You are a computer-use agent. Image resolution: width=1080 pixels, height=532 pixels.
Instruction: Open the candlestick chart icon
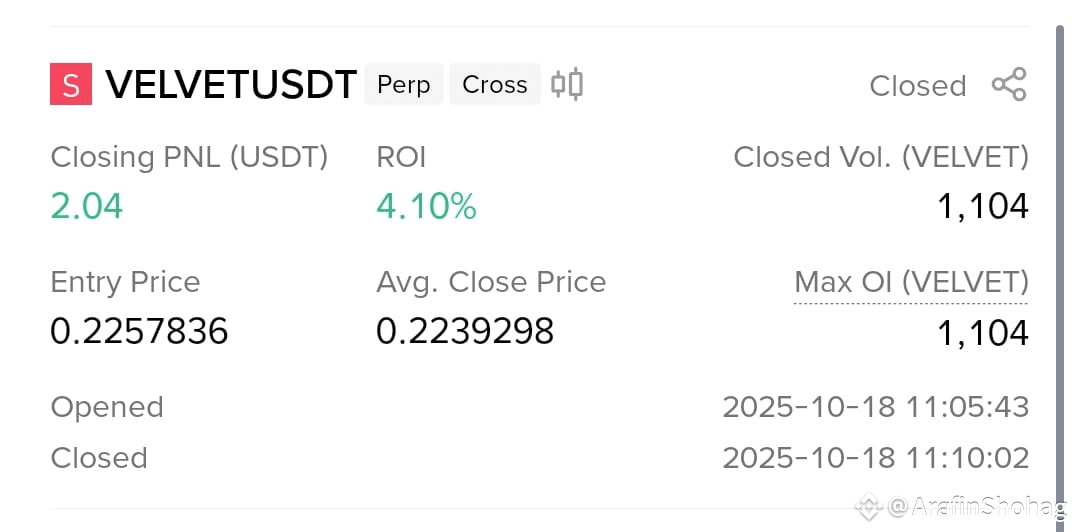pos(567,85)
